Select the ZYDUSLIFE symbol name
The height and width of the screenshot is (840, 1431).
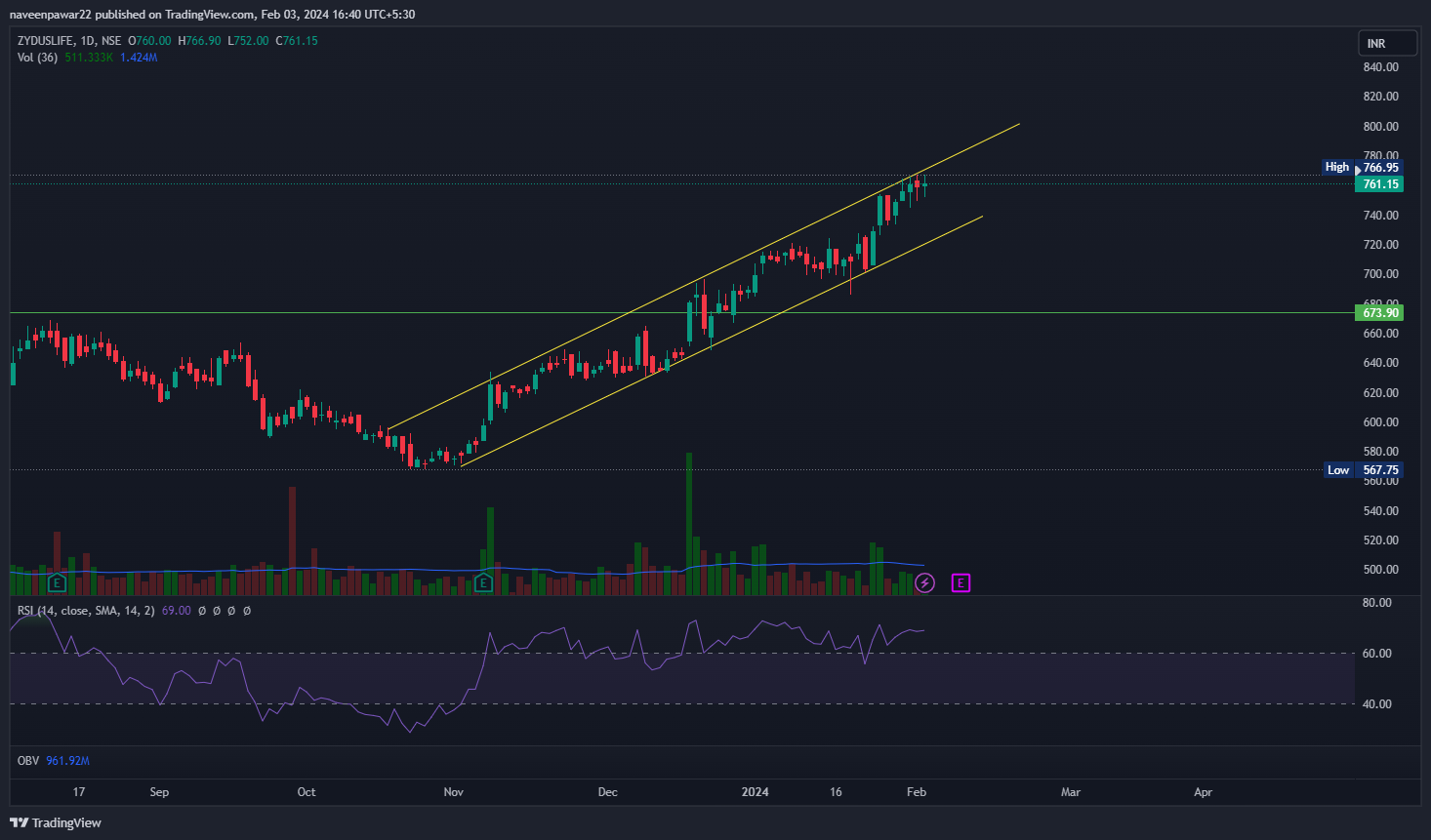pyautogui.click(x=46, y=41)
